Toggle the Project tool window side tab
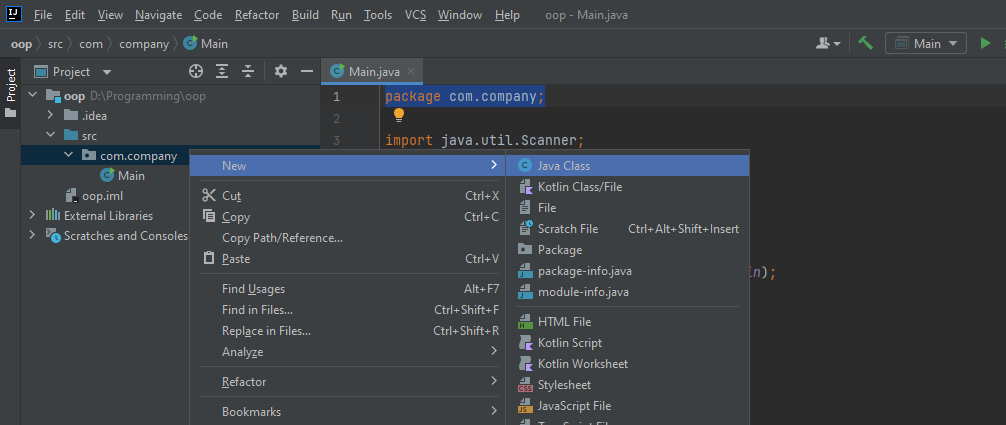Image resolution: width=1006 pixels, height=425 pixels. point(11,94)
